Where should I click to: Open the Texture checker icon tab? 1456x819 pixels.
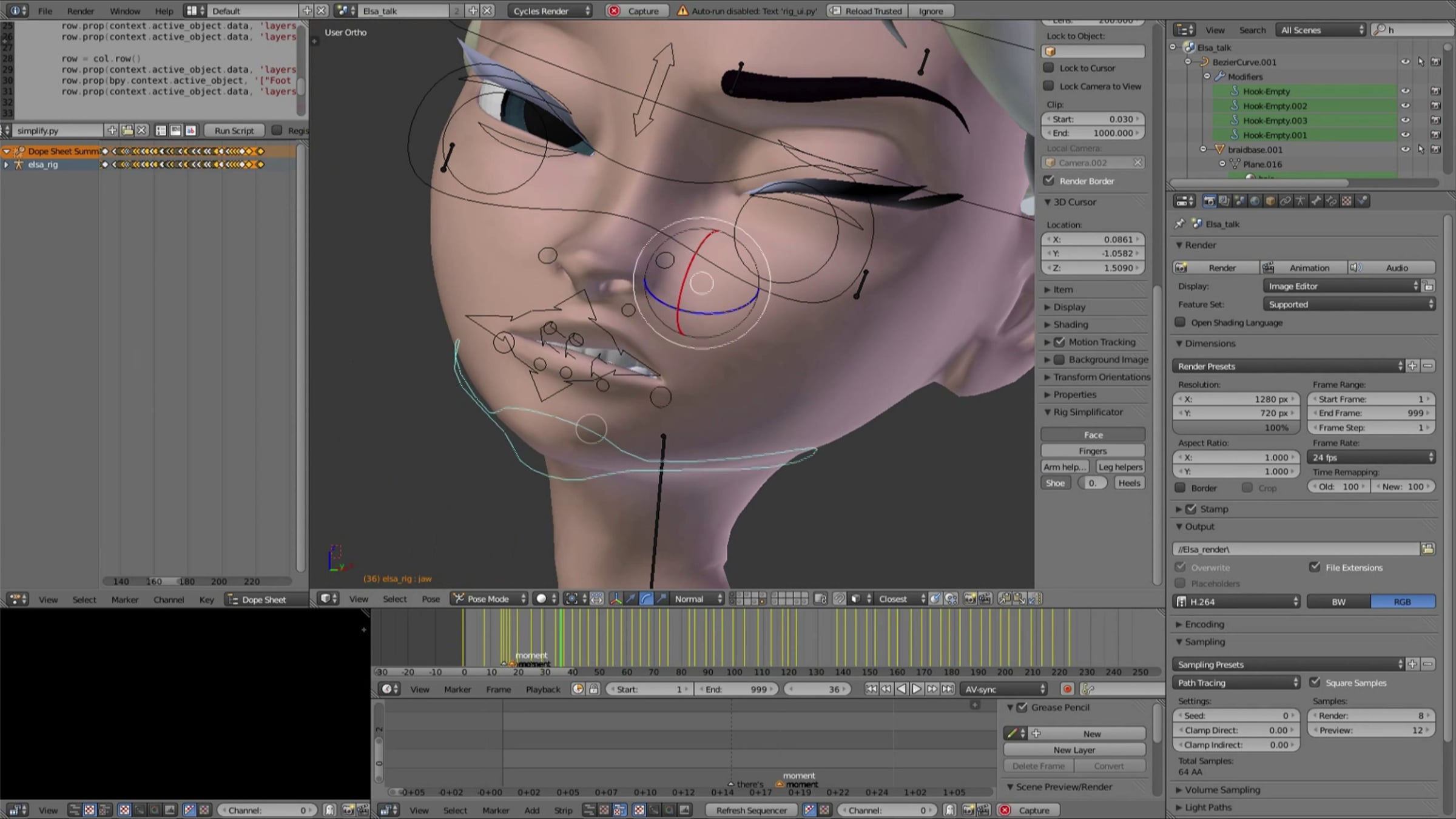tap(1346, 201)
